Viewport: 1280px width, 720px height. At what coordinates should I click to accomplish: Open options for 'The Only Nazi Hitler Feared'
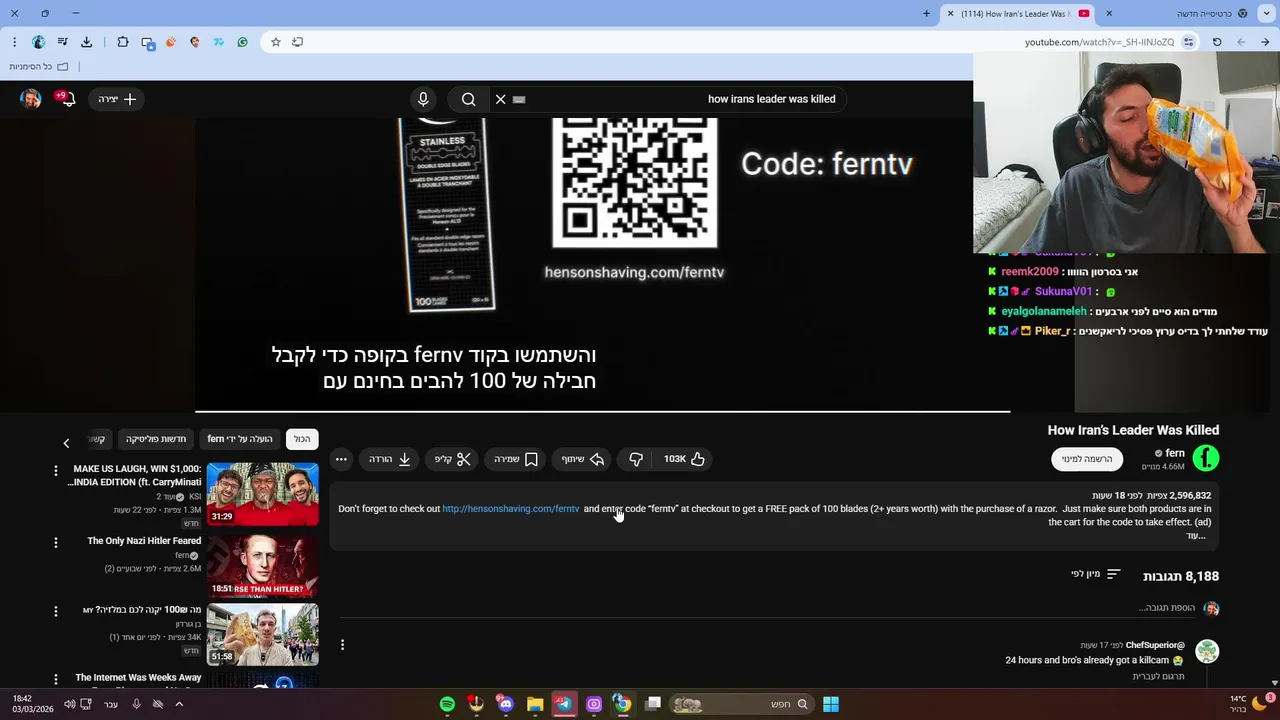pos(56,542)
